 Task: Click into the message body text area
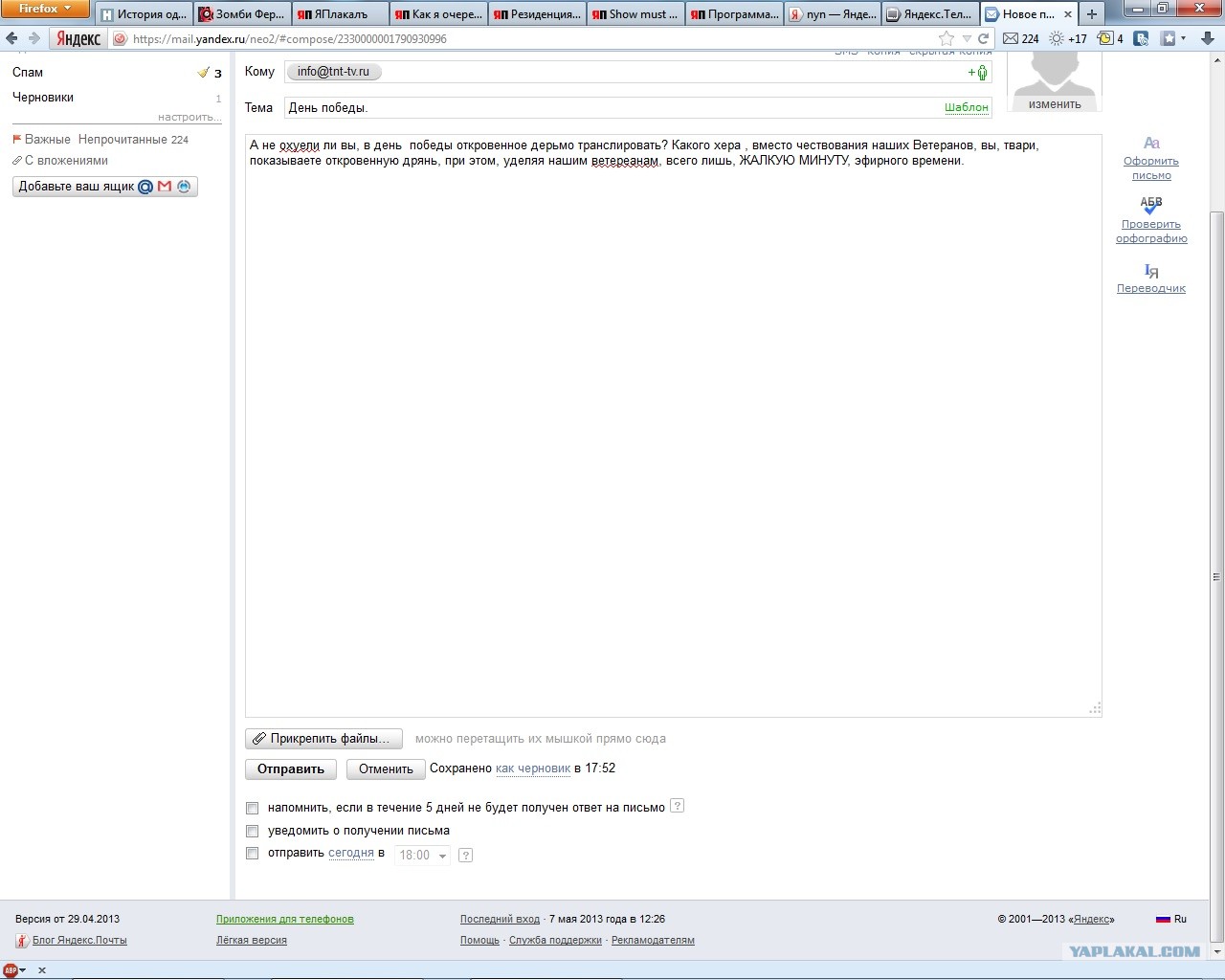[x=673, y=426]
